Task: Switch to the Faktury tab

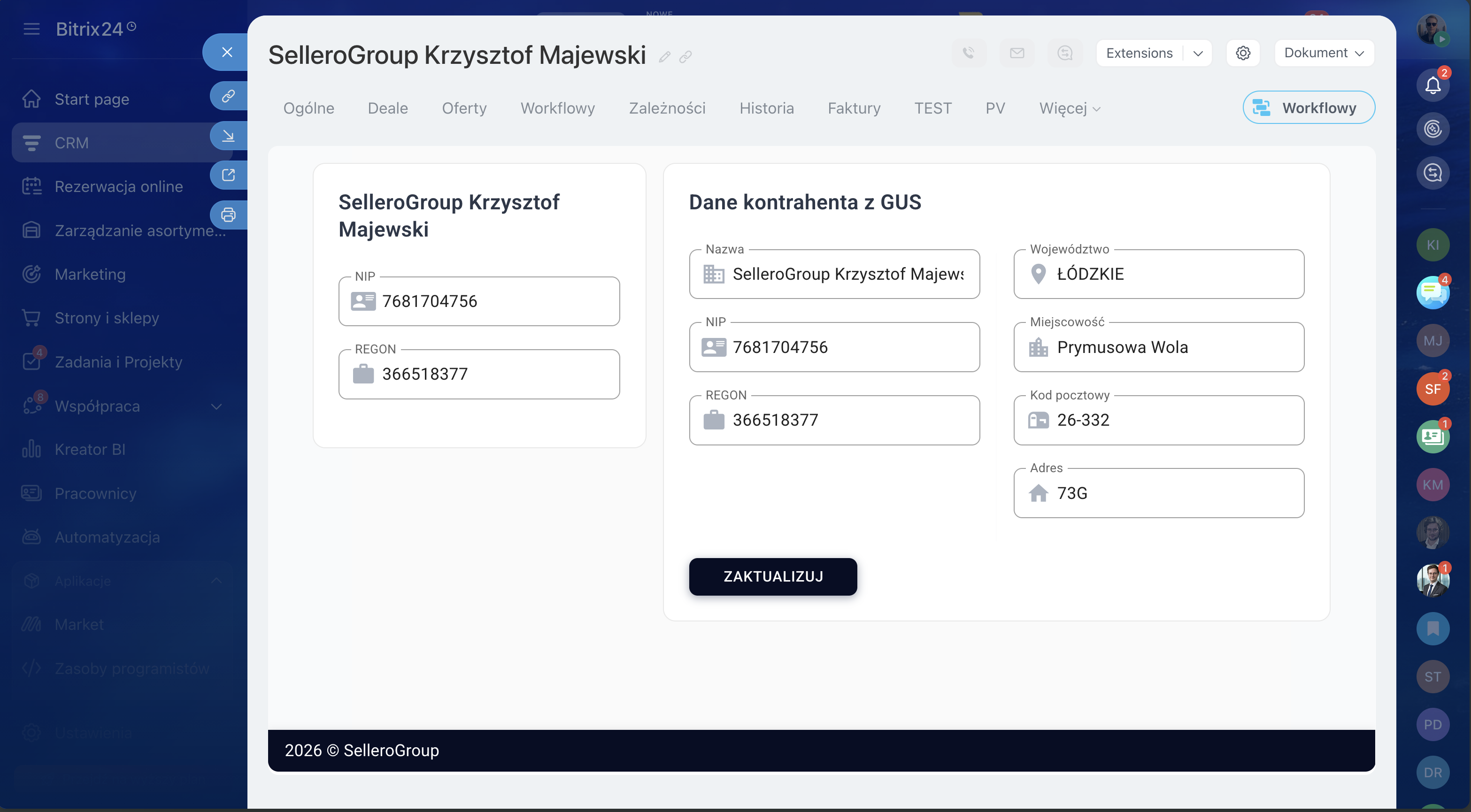Action: pos(854,108)
